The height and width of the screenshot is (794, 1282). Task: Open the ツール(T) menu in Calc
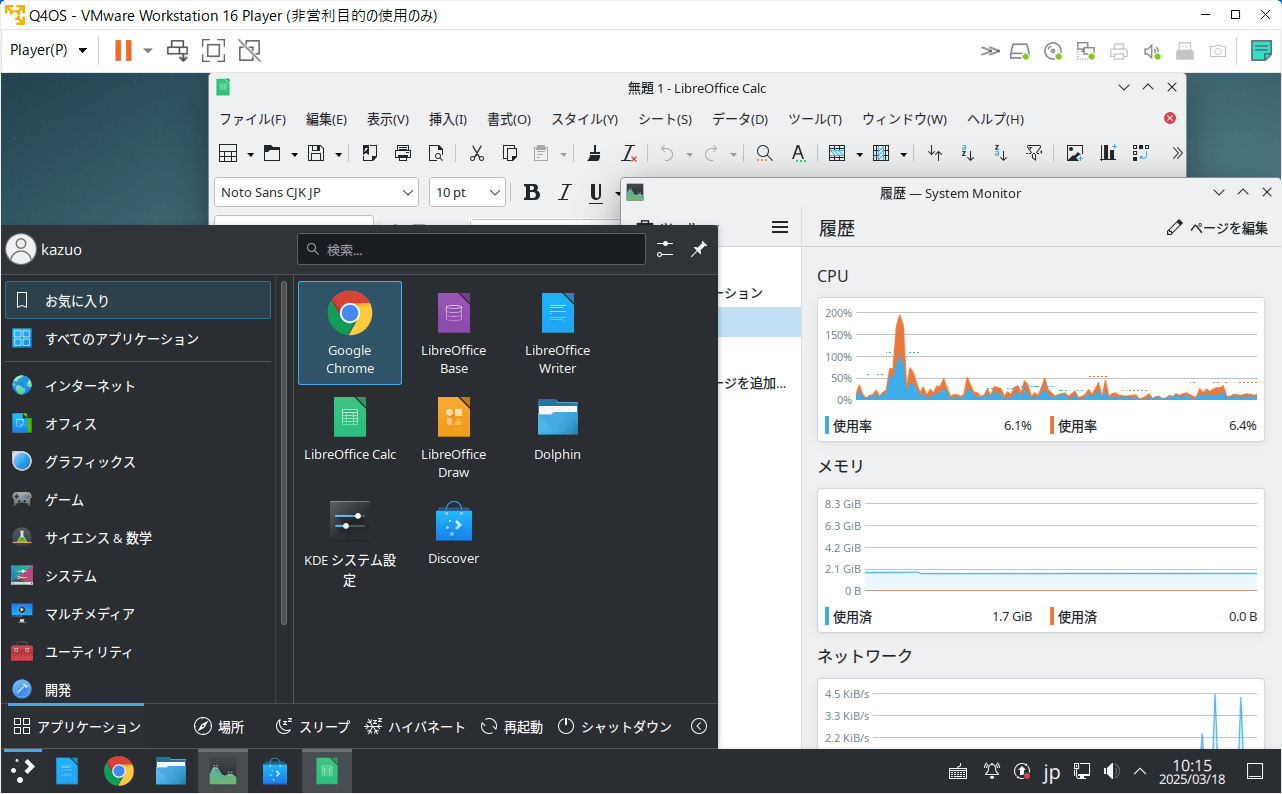815,119
